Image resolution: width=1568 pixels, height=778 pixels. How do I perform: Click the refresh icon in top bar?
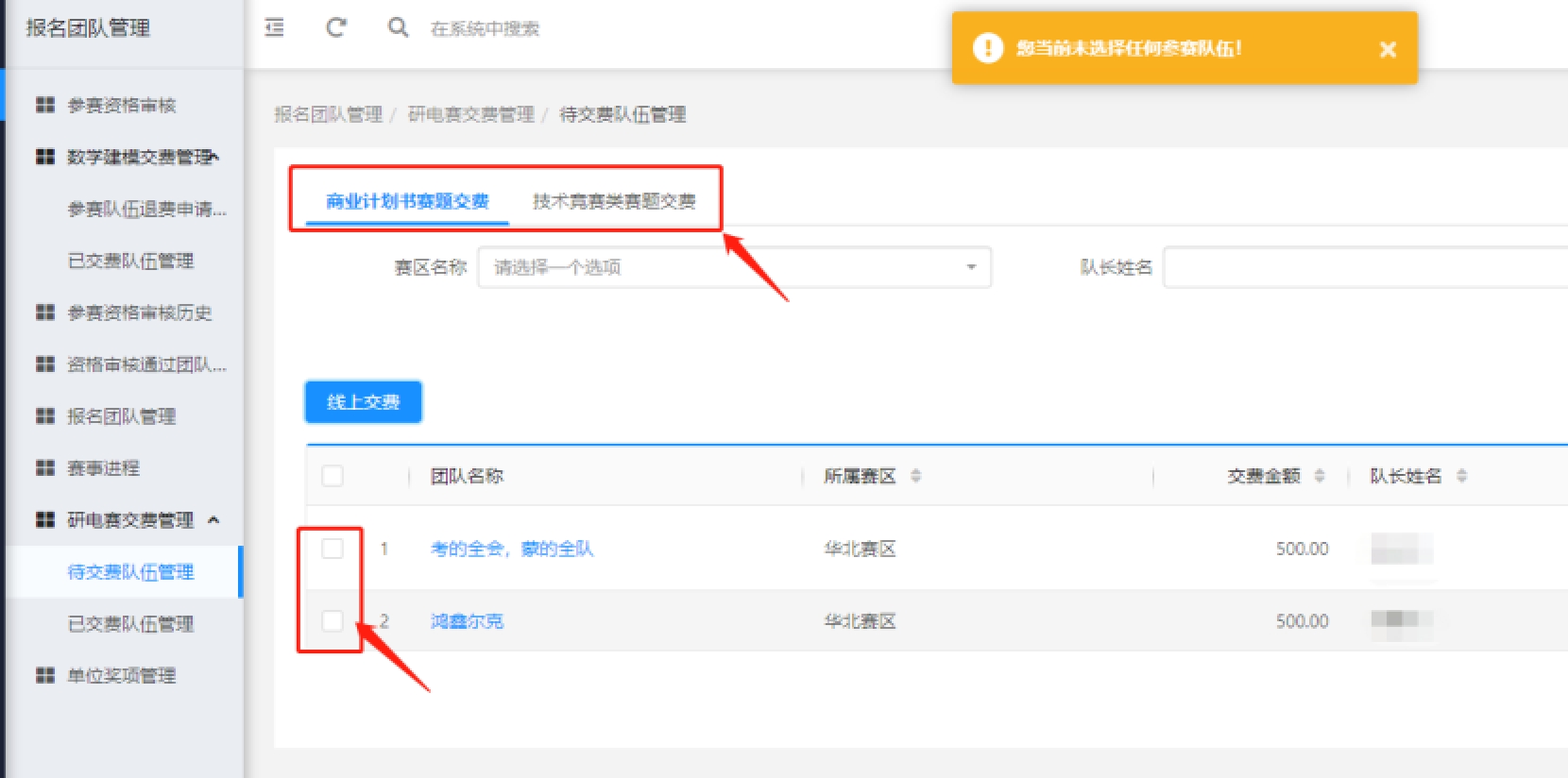click(335, 28)
